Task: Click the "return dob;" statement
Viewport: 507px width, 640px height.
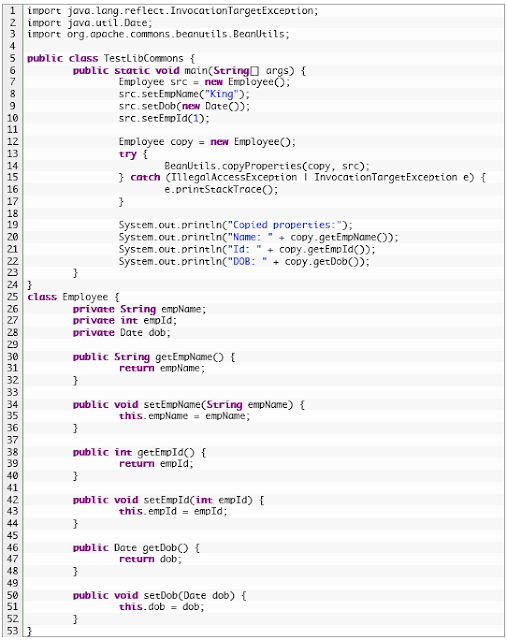Action: click(150, 559)
